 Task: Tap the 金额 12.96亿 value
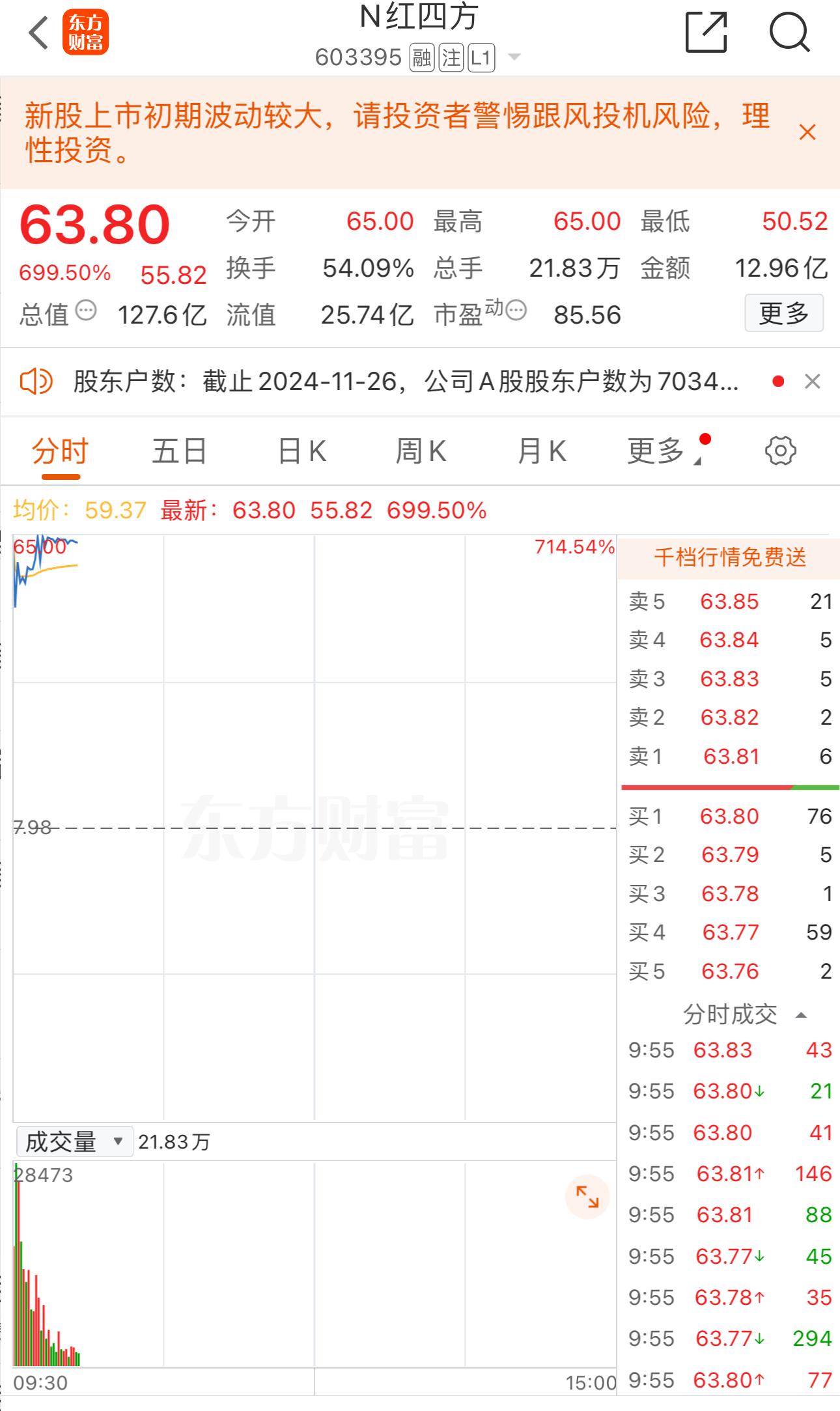(x=781, y=268)
